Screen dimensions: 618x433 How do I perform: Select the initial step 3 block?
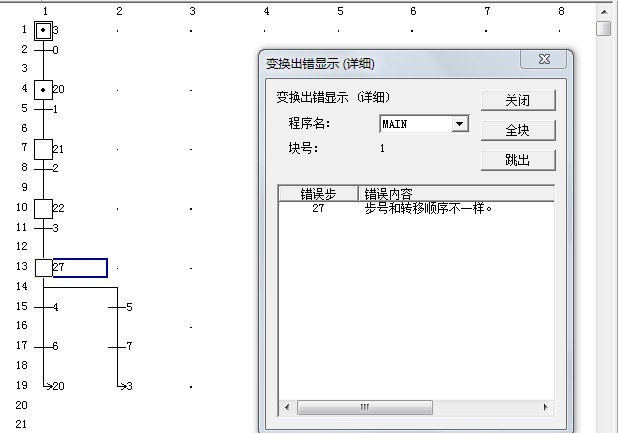pyautogui.click(x=43, y=30)
